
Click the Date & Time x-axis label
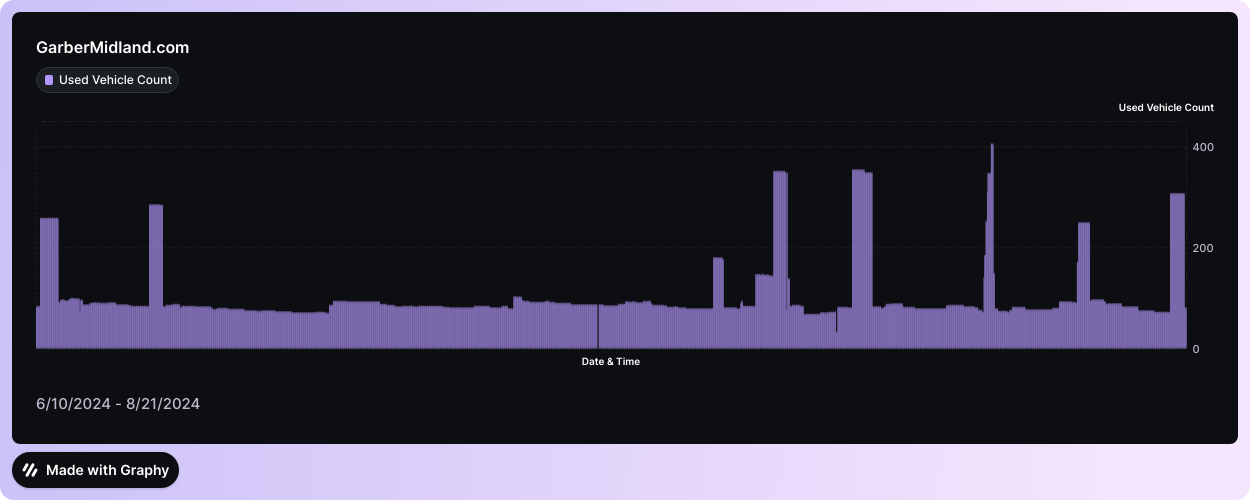pos(610,361)
